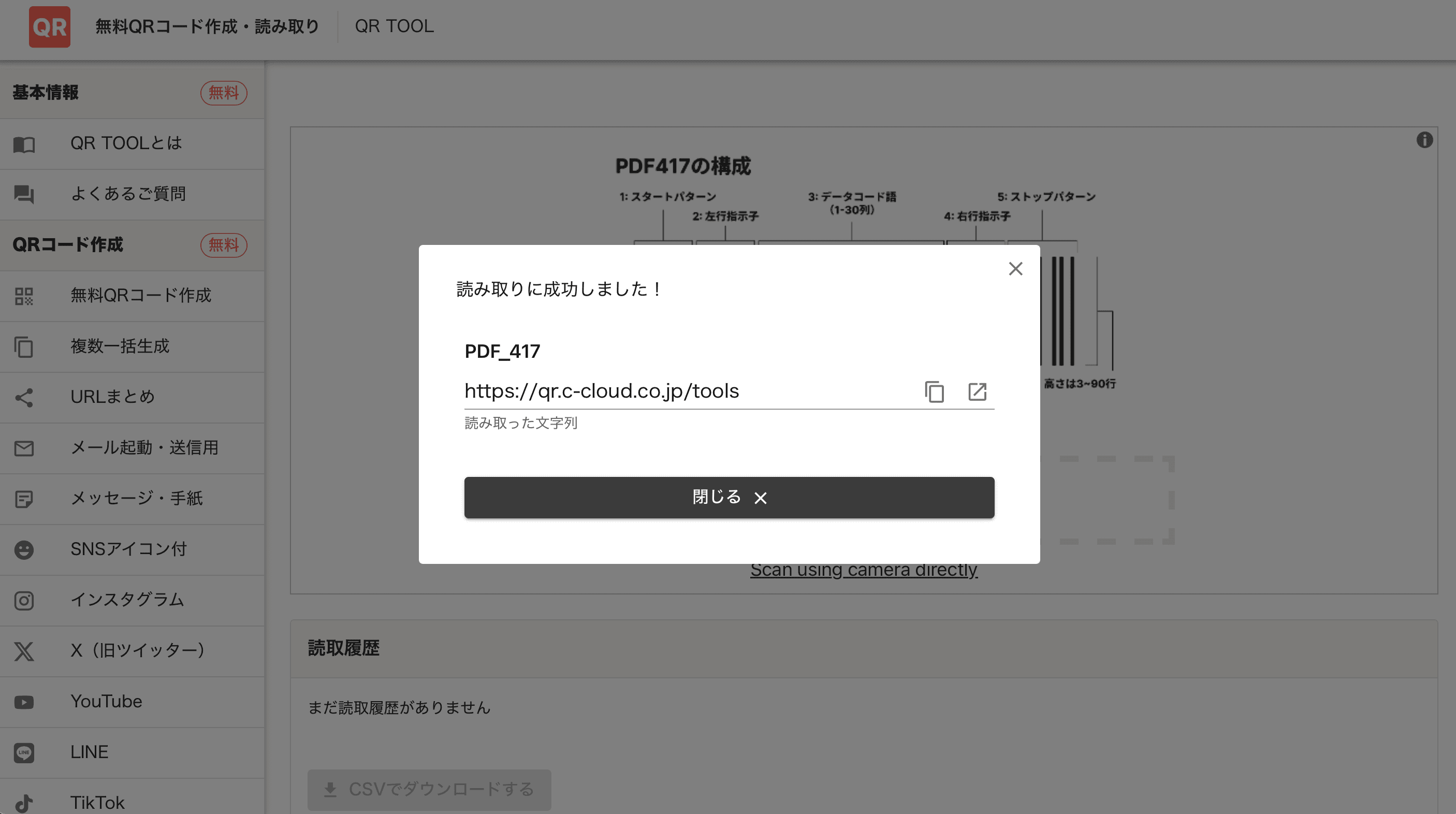Close the success dialog with ×
The width and height of the screenshot is (1456, 814).
[x=1015, y=268]
